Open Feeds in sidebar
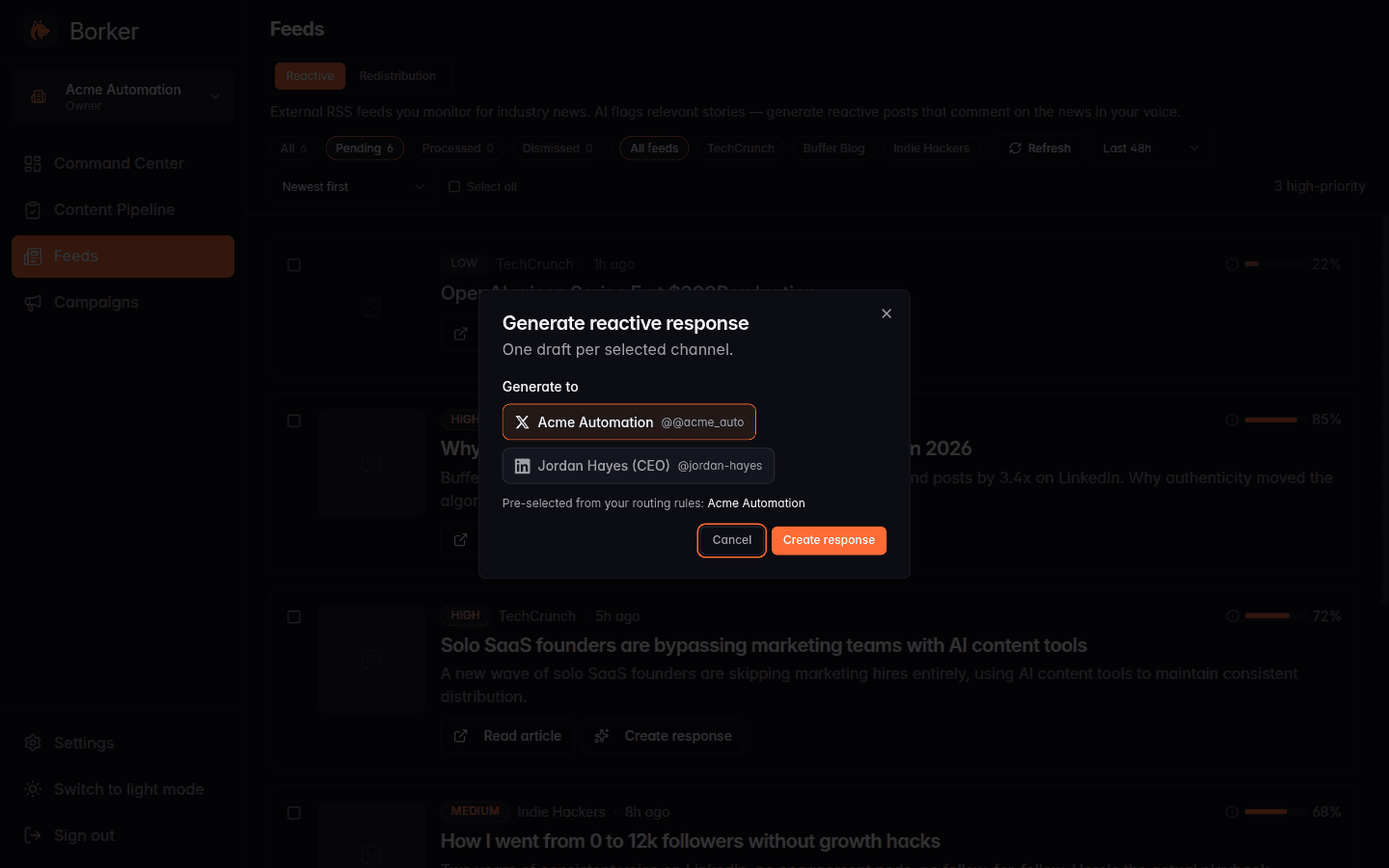 tap(123, 257)
